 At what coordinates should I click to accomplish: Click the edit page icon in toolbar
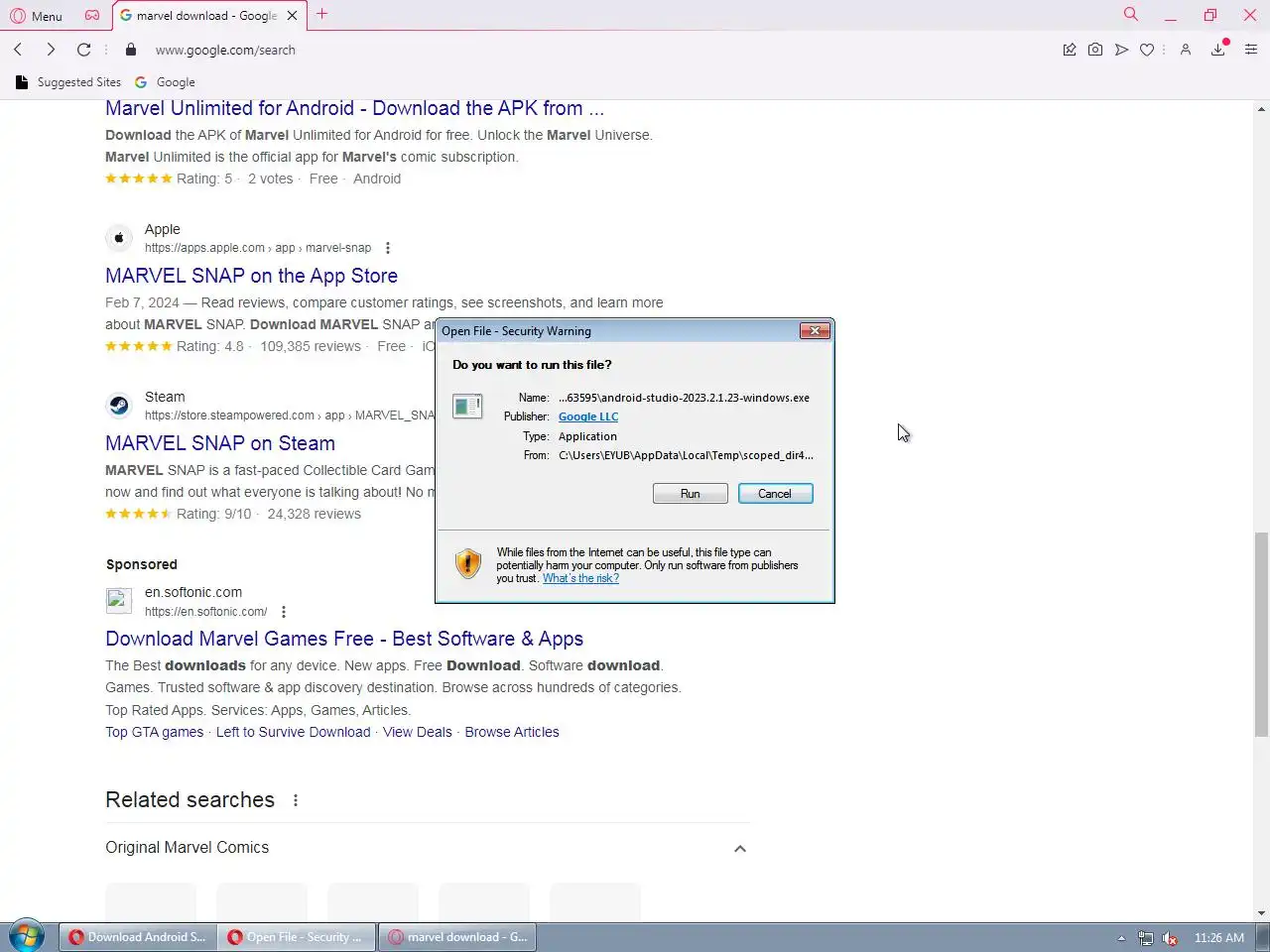1070,50
